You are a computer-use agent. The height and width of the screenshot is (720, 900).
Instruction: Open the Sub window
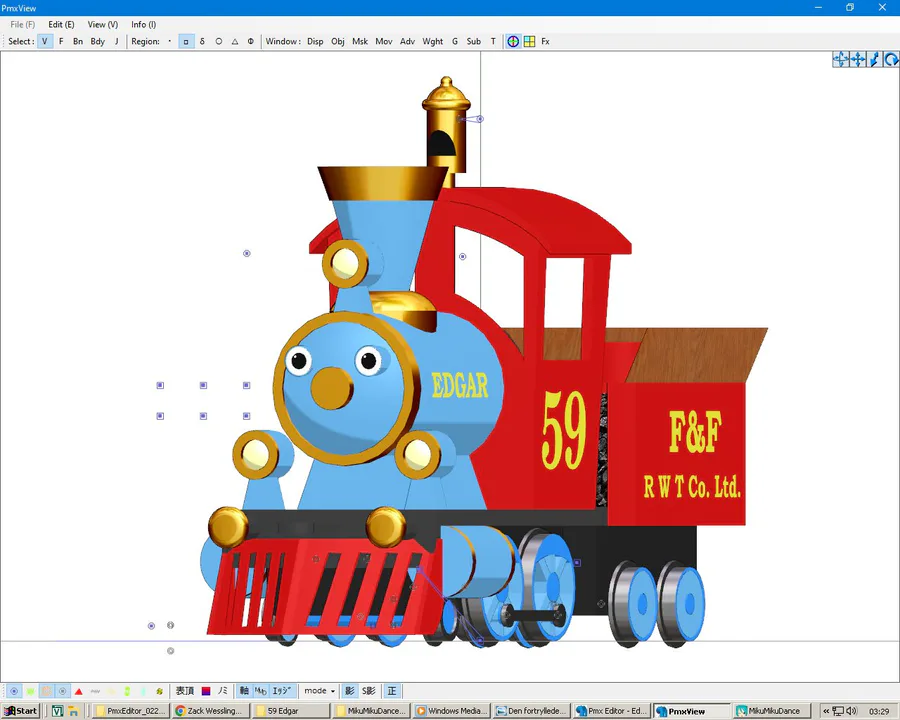coord(474,41)
